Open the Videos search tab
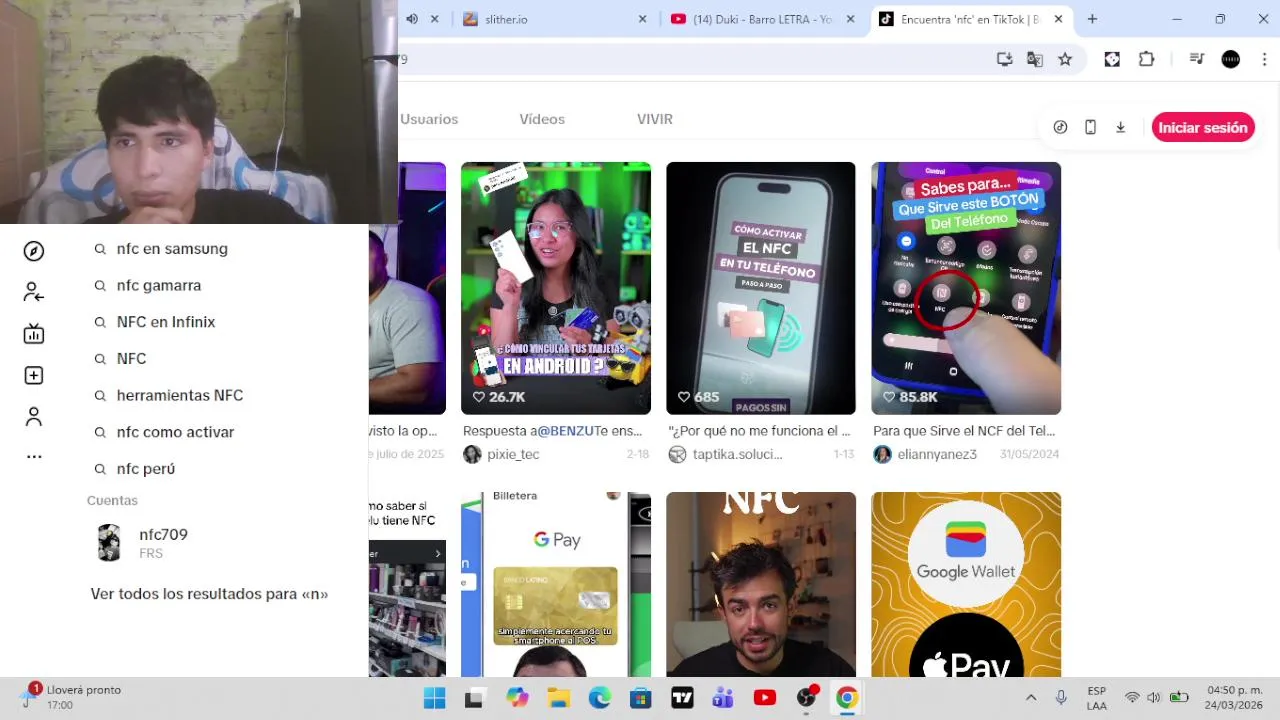Screen dimensions: 1280x720 (542, 119)
